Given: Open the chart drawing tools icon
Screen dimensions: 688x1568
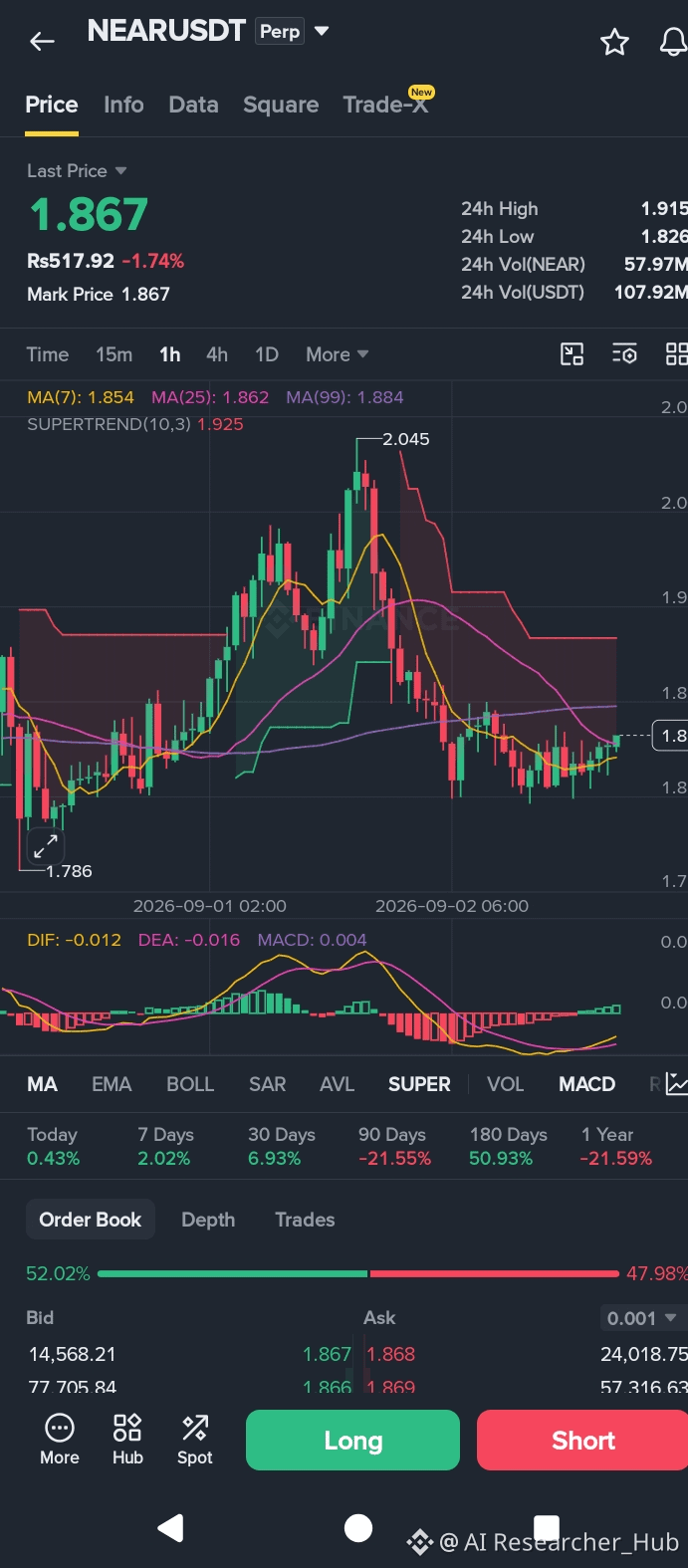Looking at the screenshot, I should pyautogui.click(x=573, y=354).
